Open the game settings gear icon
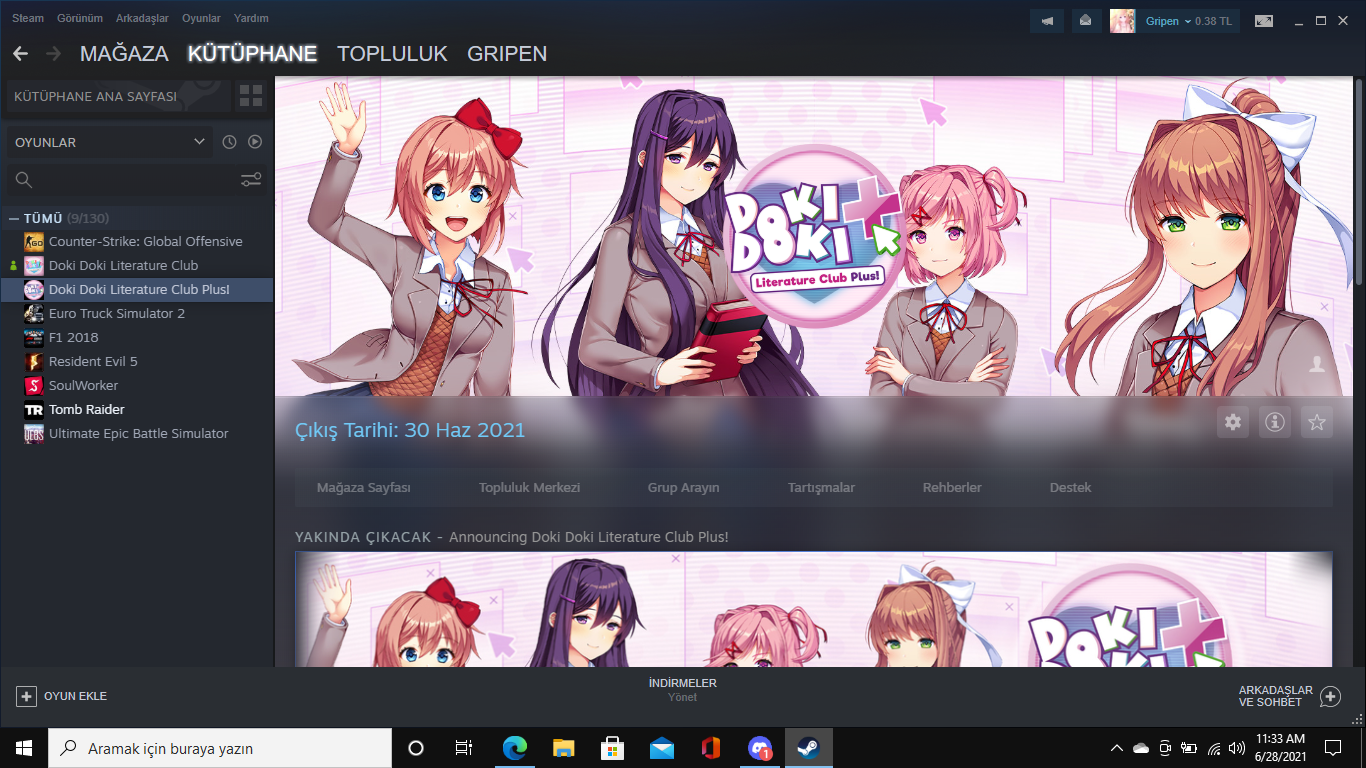Screen dimensions: 1366x768 coord(1233,422)
